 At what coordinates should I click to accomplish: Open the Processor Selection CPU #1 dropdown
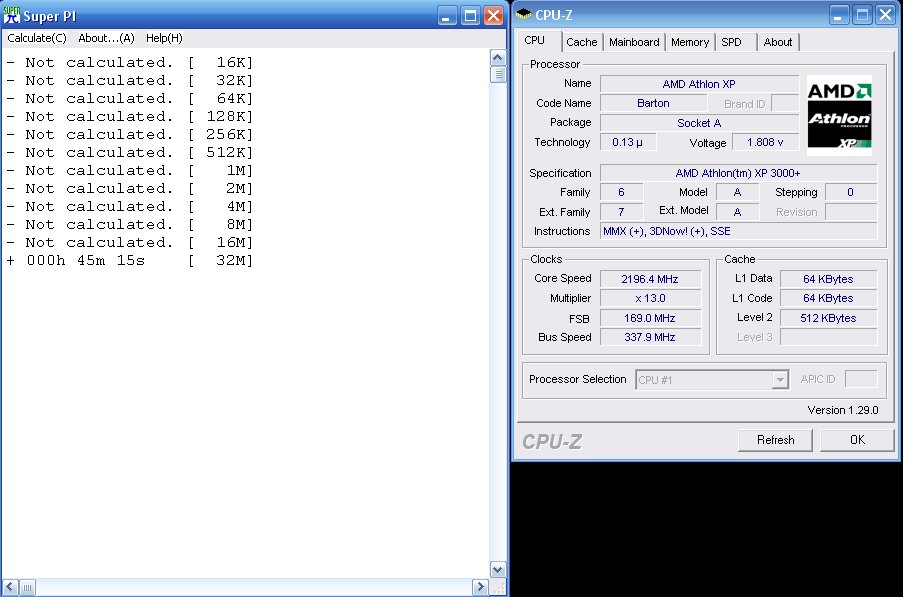point(712,380)
